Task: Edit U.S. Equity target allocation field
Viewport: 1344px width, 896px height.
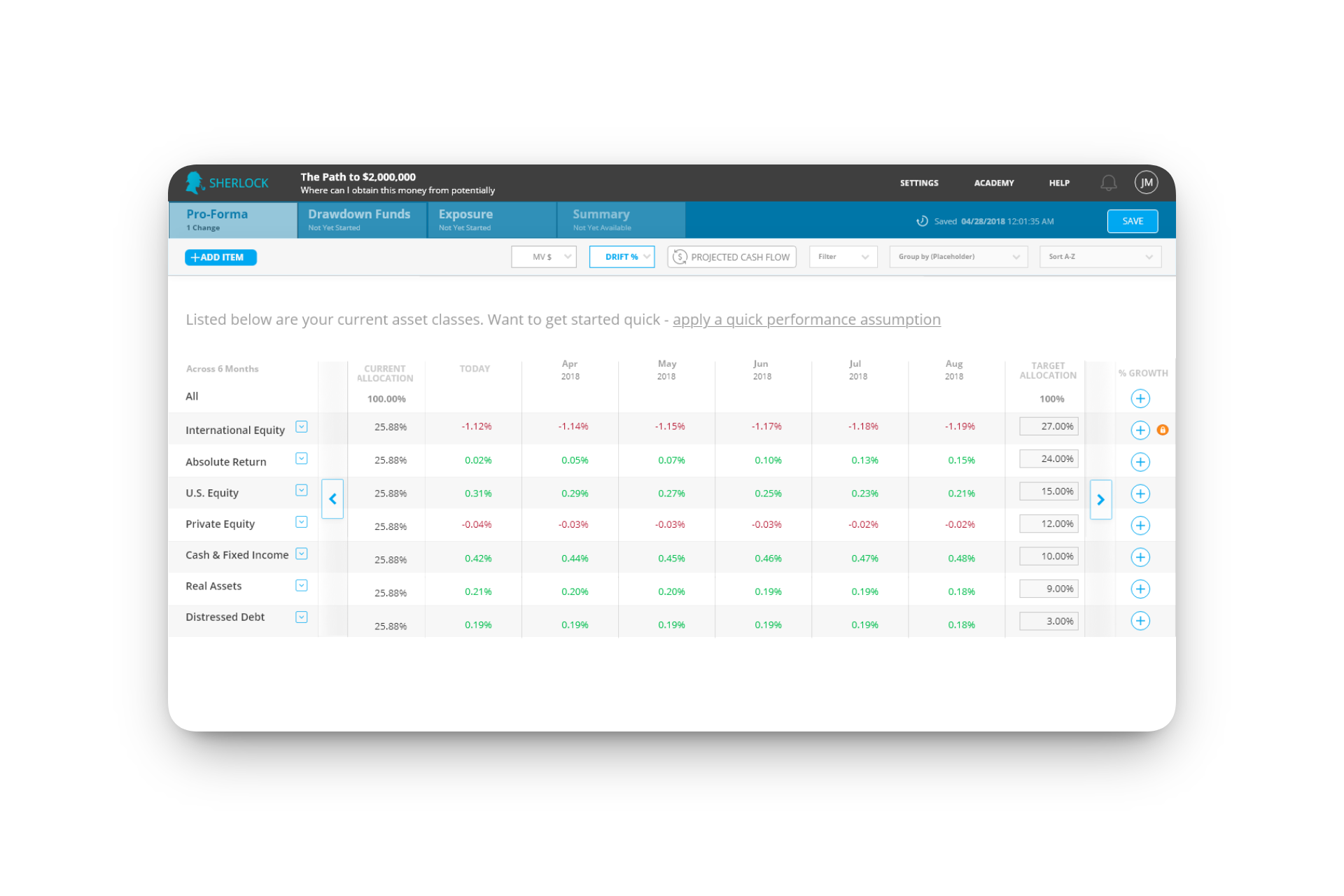Action: tap(1049, 491)
